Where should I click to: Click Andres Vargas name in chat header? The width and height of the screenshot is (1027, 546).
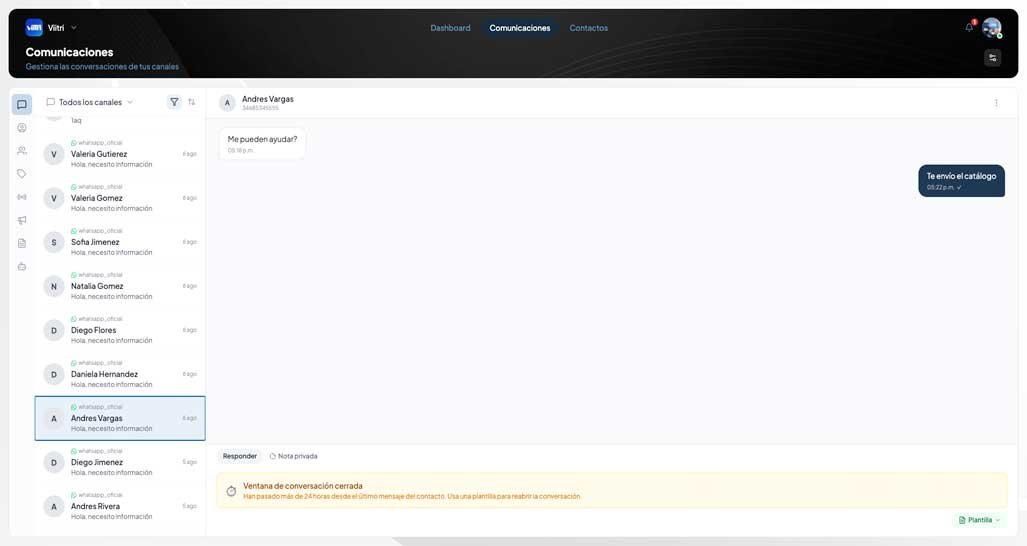click(268, 99)
